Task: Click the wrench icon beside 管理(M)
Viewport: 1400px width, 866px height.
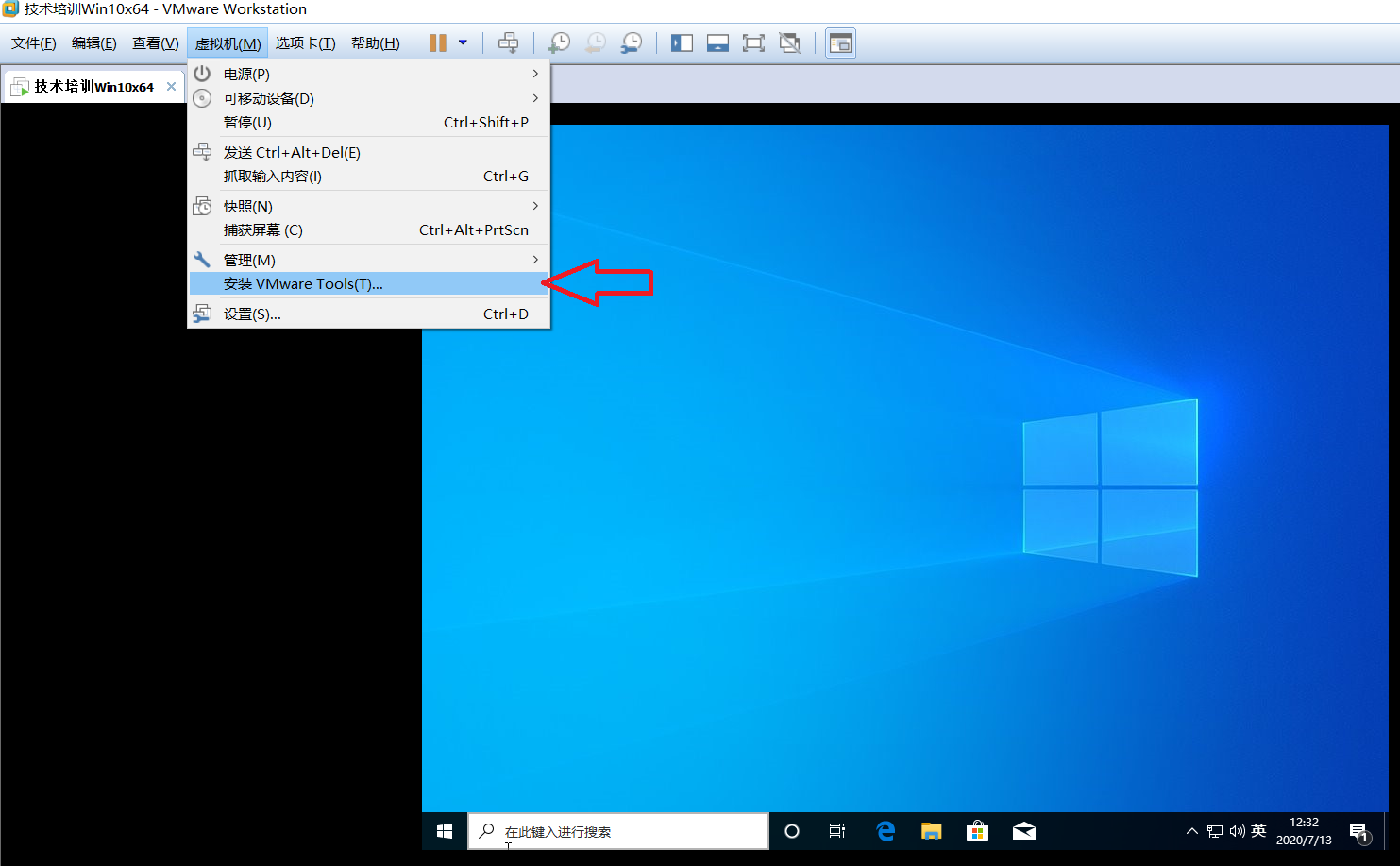Action: click(202, 260)
